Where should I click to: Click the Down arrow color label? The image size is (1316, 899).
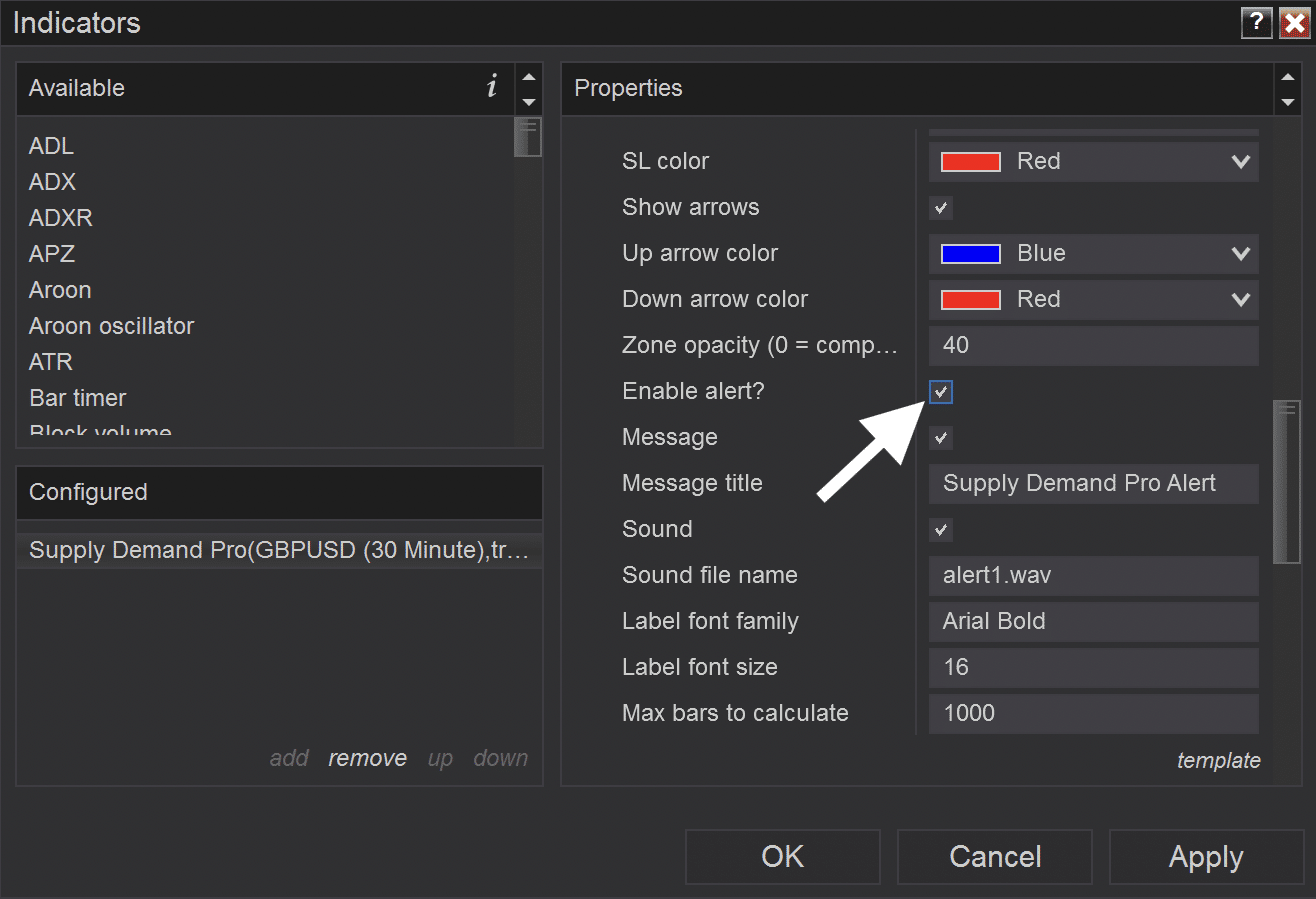(715, 299)
